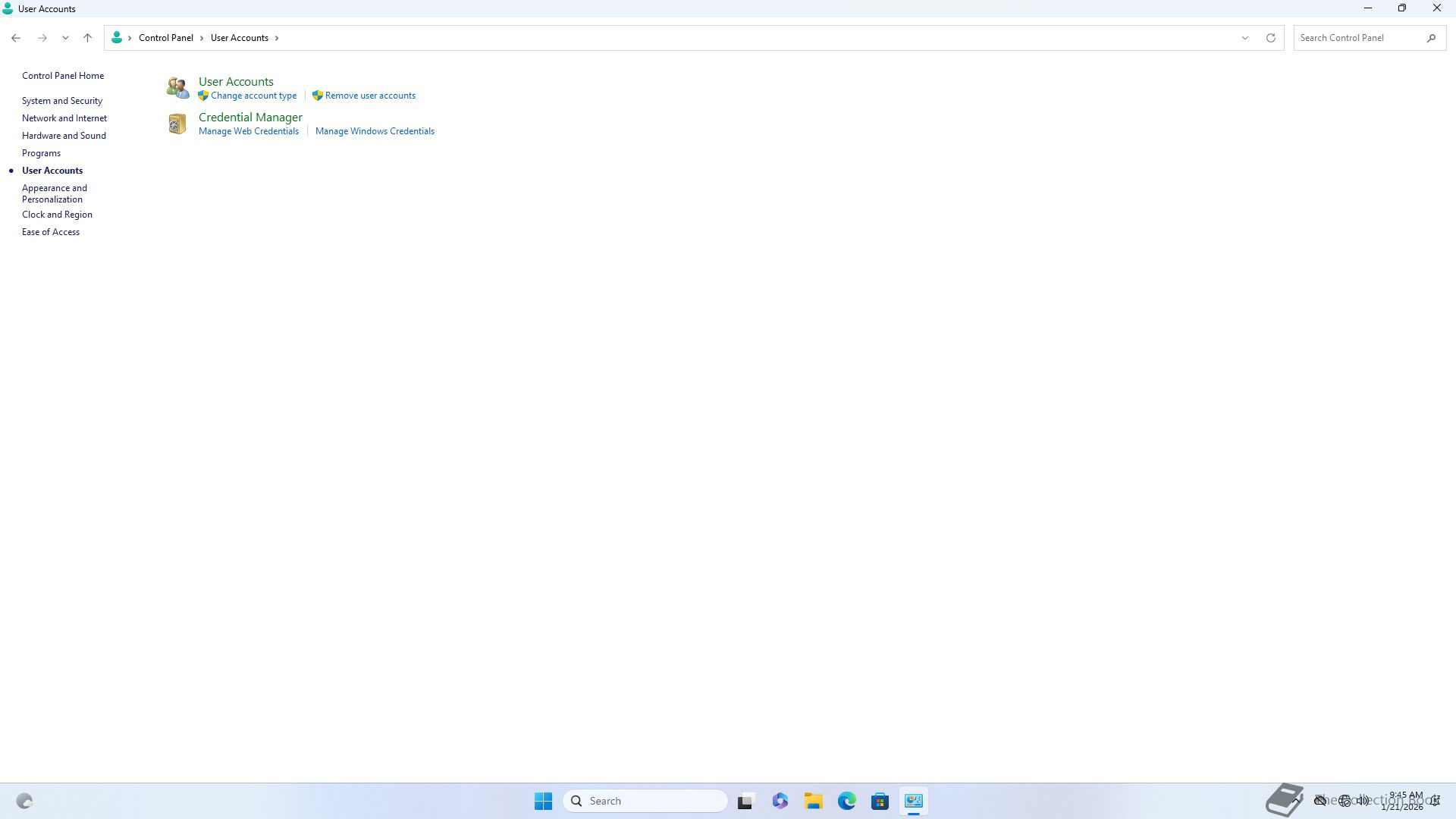Click the Search Control Panel field

click(1357, 38)
